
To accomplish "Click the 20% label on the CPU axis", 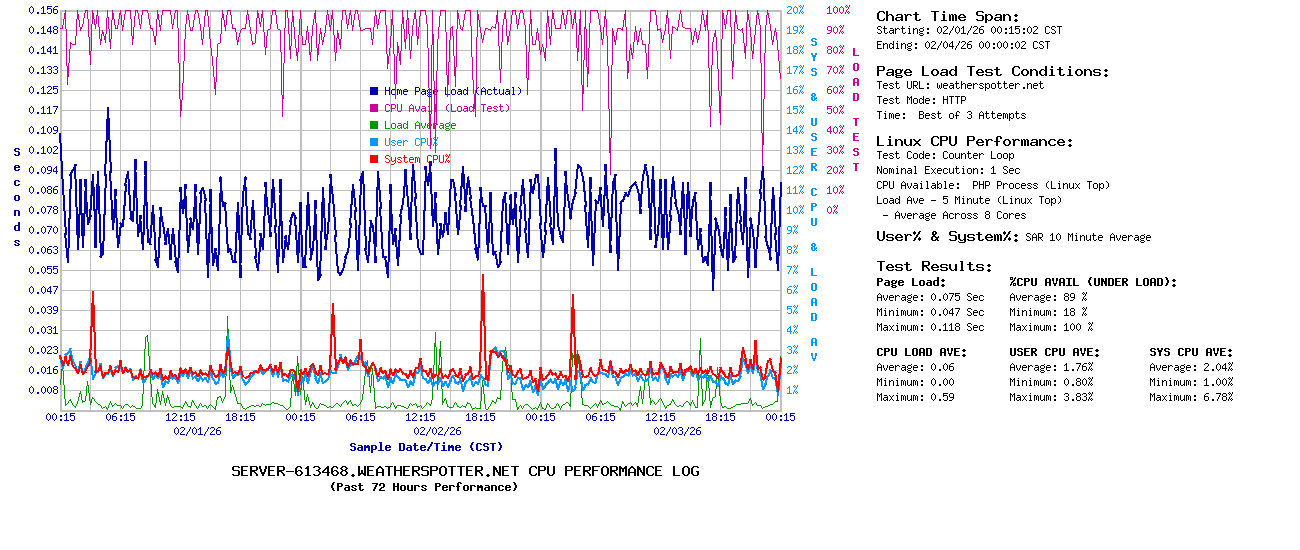I will click(795, 10).
